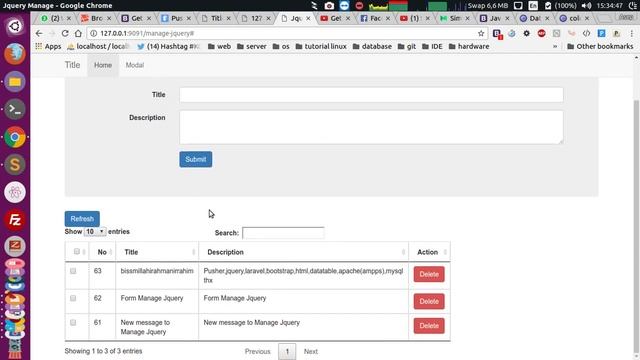Focus the Description textarea

(x=371, y=127)
